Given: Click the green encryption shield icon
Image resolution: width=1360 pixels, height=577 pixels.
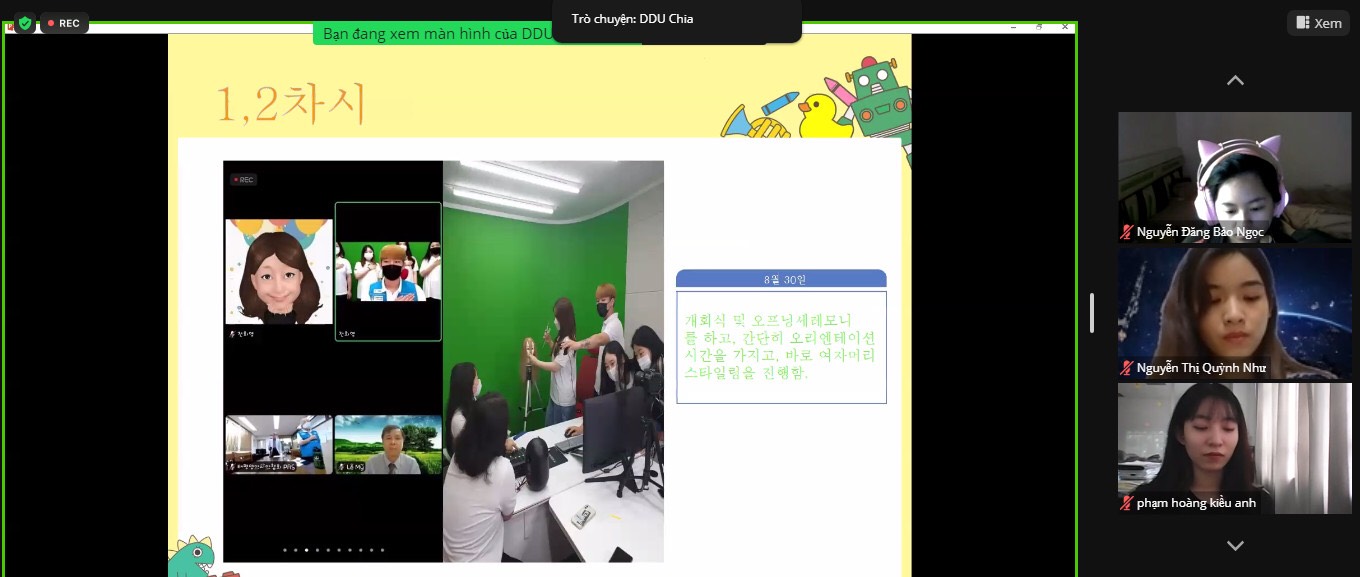Looking at the screenshot, I should [x=25, y=23].
